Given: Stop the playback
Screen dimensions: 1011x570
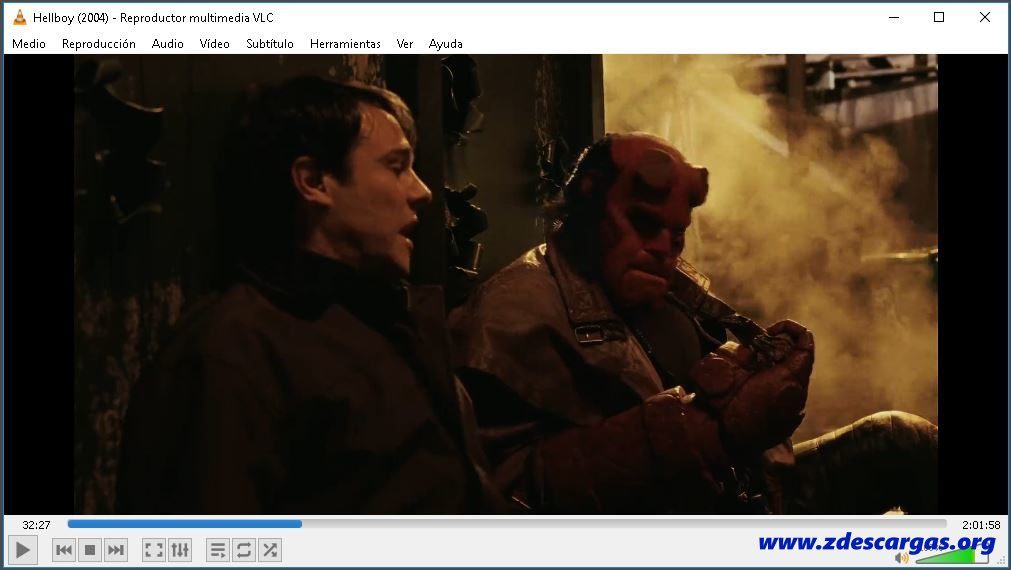Looking at the screenshot, I should (90, 550).
